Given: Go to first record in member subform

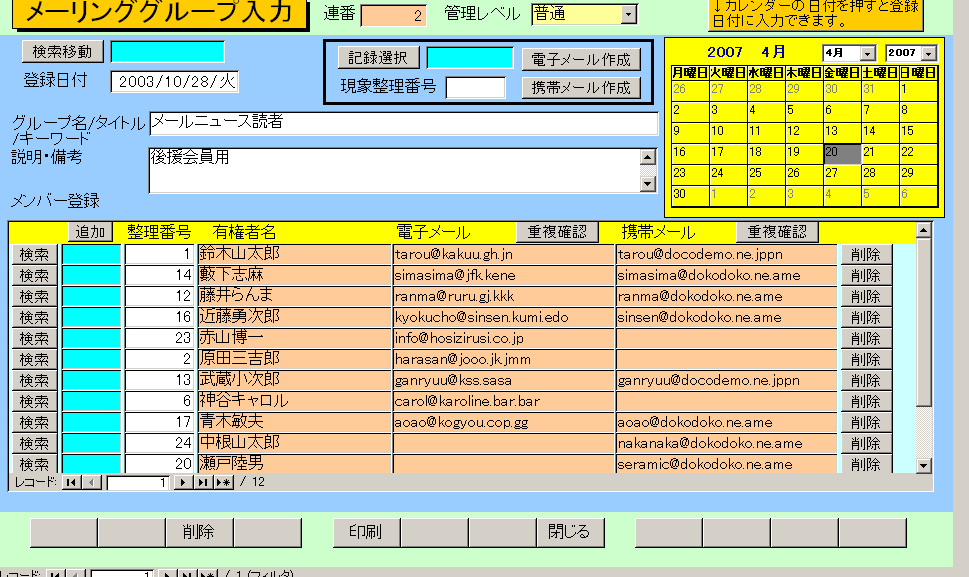Looking at the screenshot, I should [x=71, y=482].
